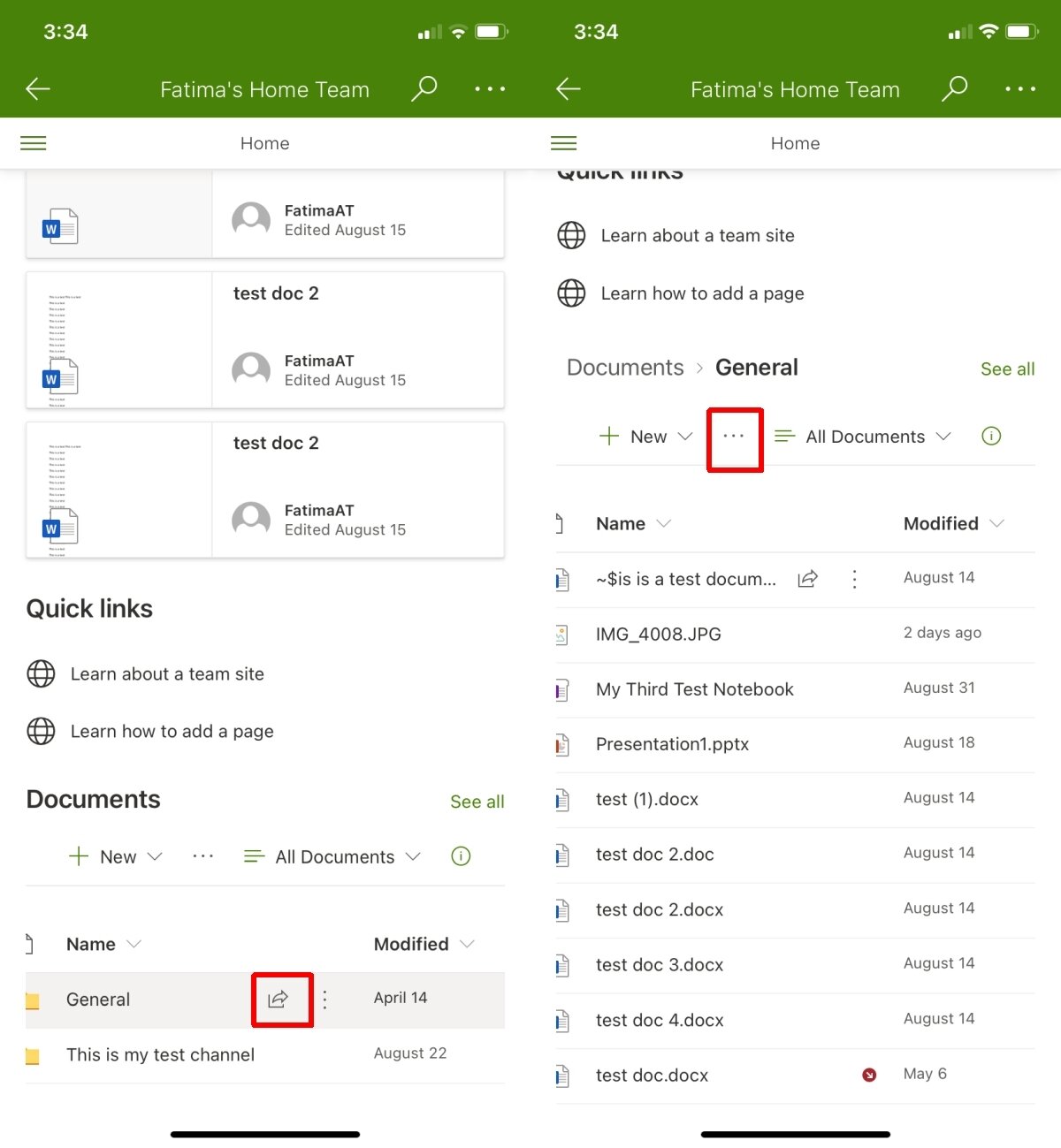Open the test doc 3.docx file
The height and width of the screenshot is (1148, 1061).
660,965
